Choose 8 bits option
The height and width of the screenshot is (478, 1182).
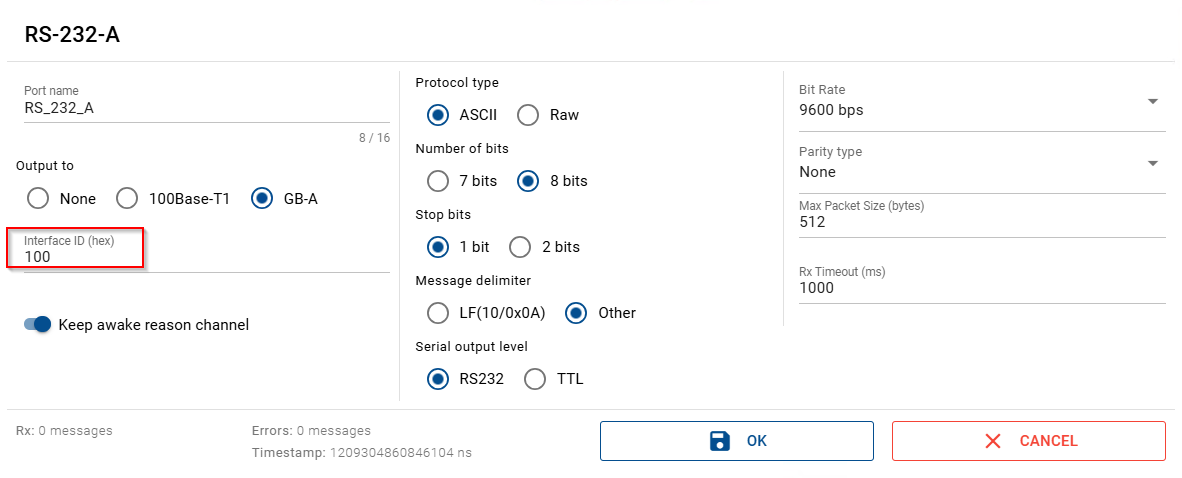click(x=528, y=181)
